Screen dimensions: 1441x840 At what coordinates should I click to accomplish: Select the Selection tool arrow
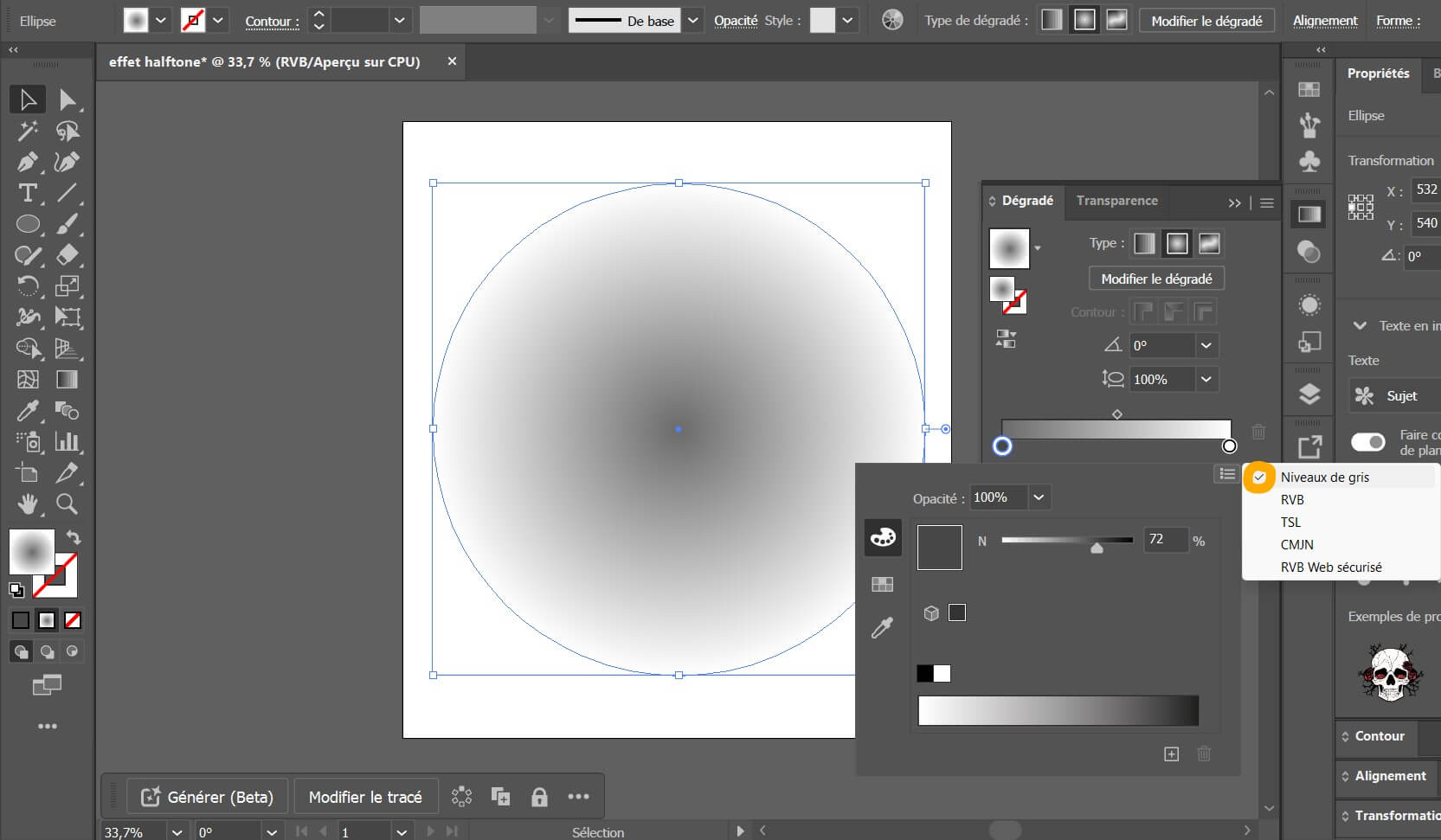28,99
